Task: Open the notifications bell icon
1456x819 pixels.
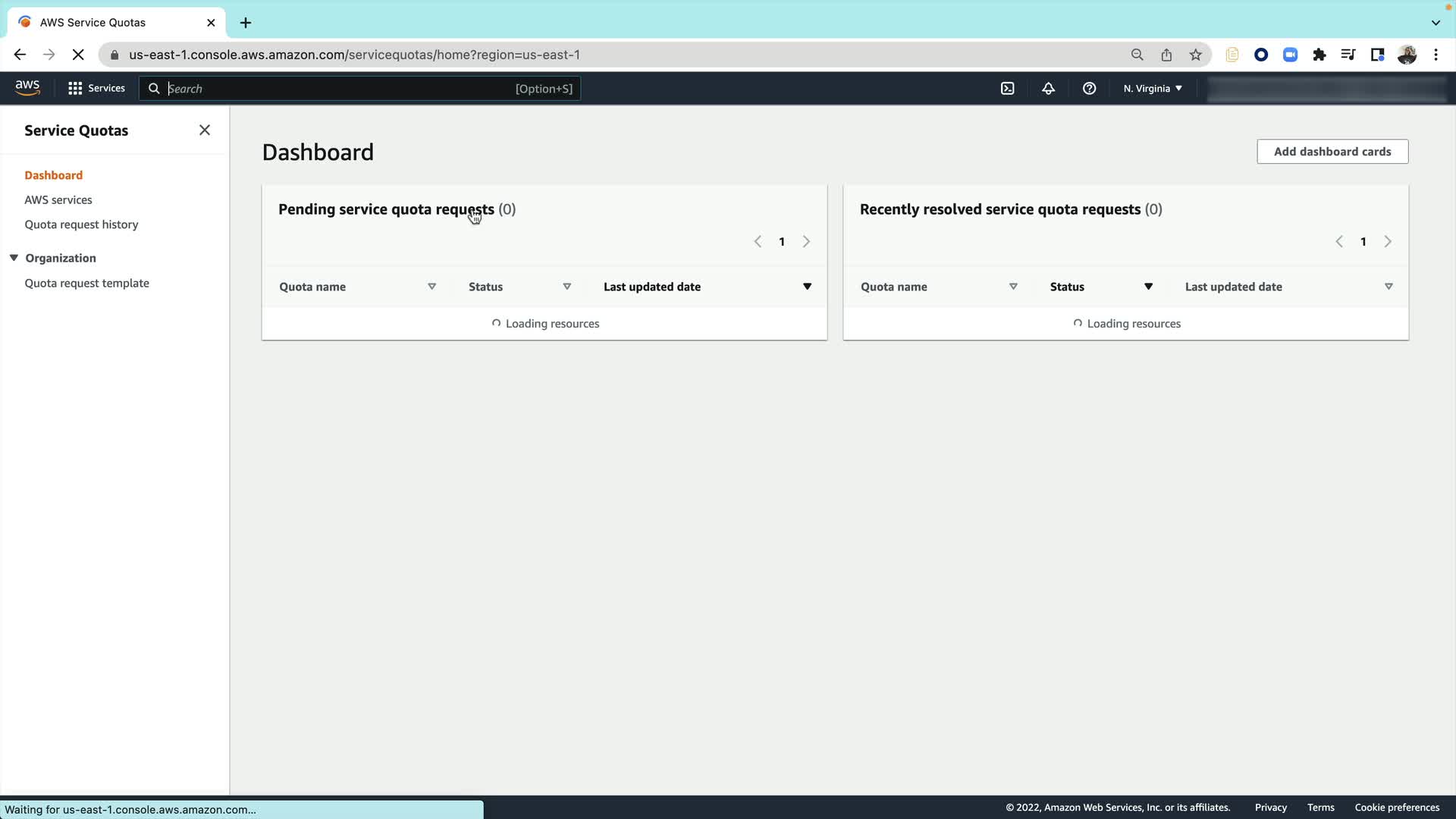Action: point(1048,89)
